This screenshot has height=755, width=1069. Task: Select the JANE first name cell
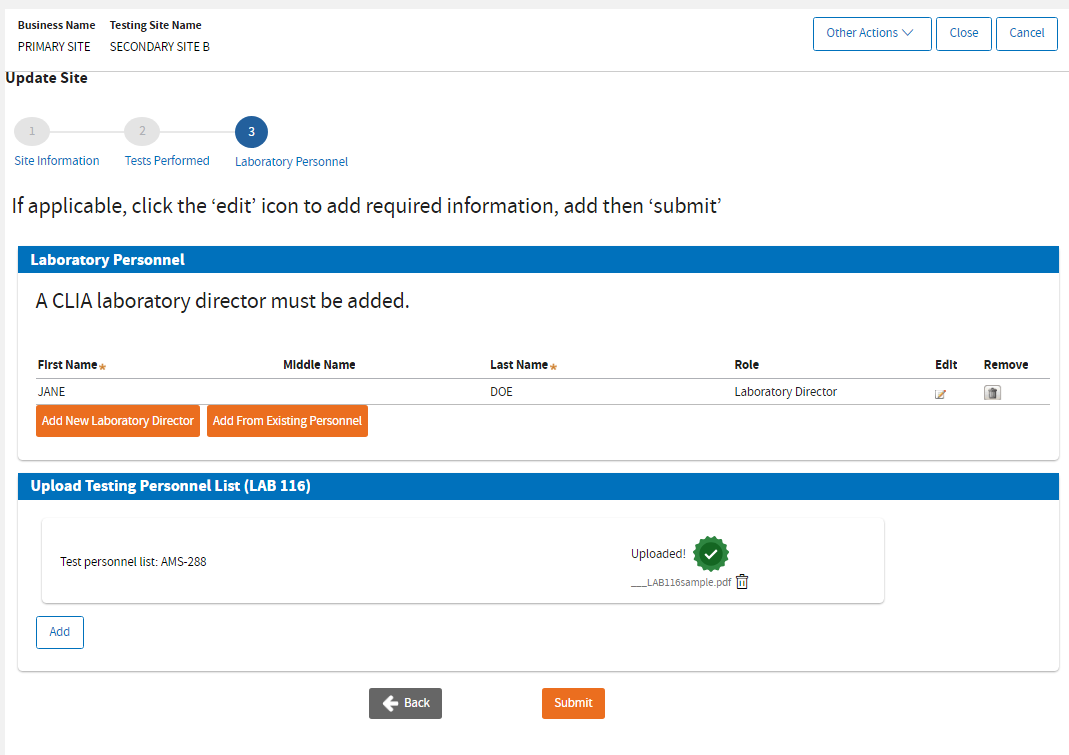click(52, 392)
